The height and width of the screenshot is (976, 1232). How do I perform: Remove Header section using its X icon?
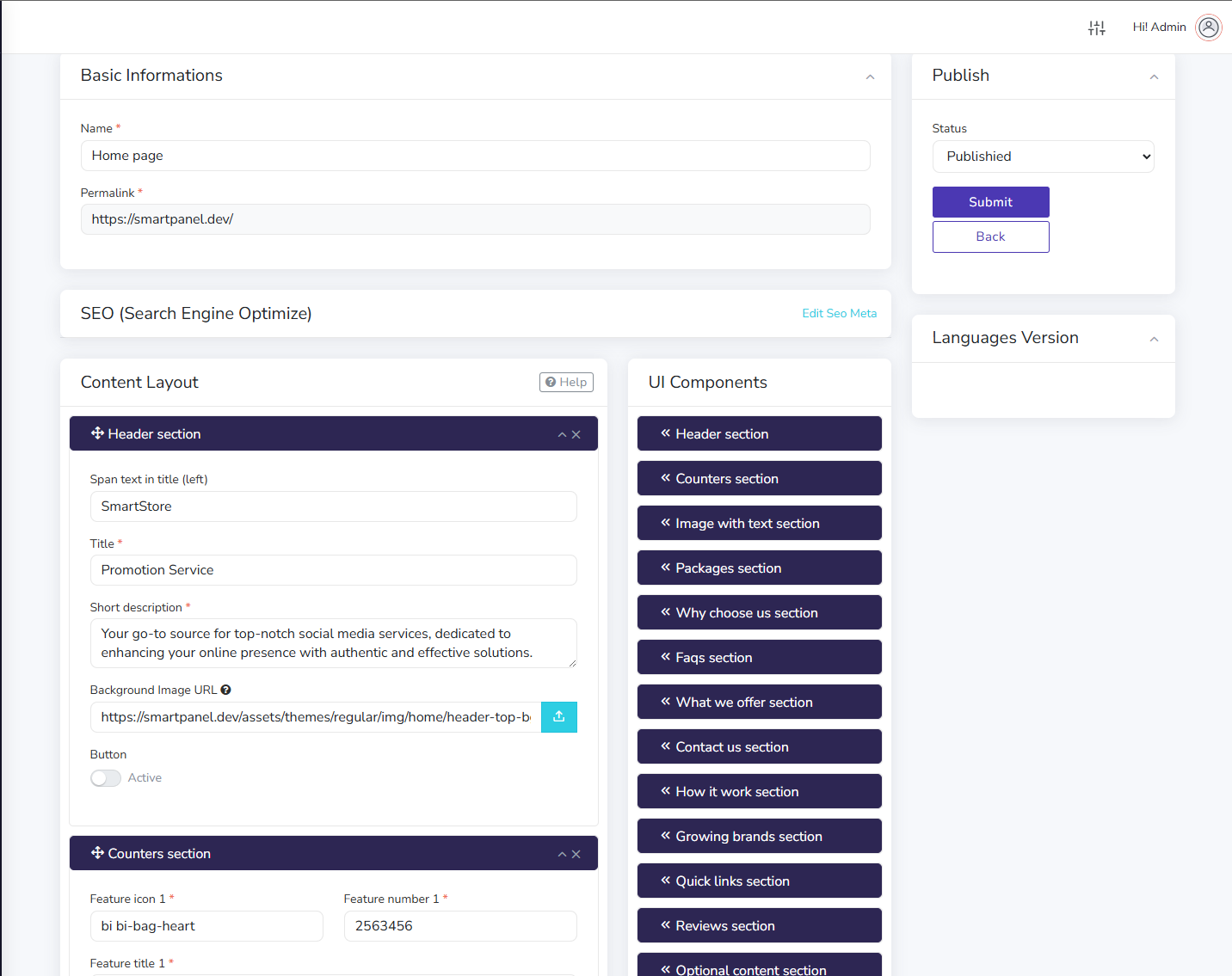pos(576,434)
